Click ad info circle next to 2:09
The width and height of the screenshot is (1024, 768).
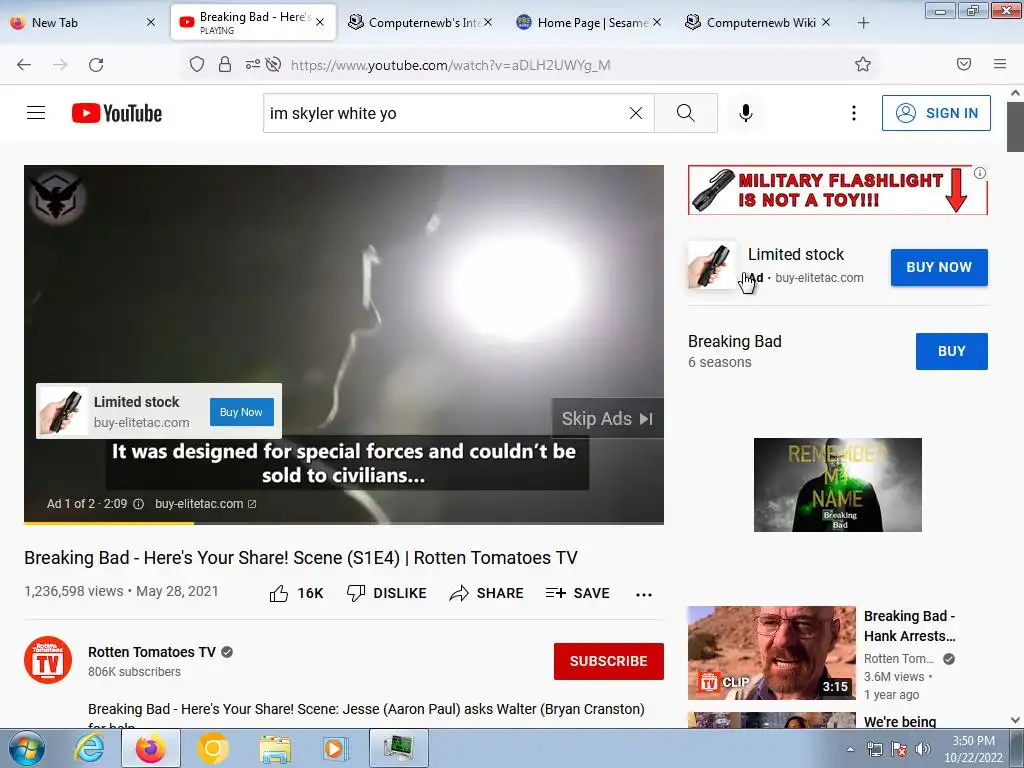coord(138,504)
